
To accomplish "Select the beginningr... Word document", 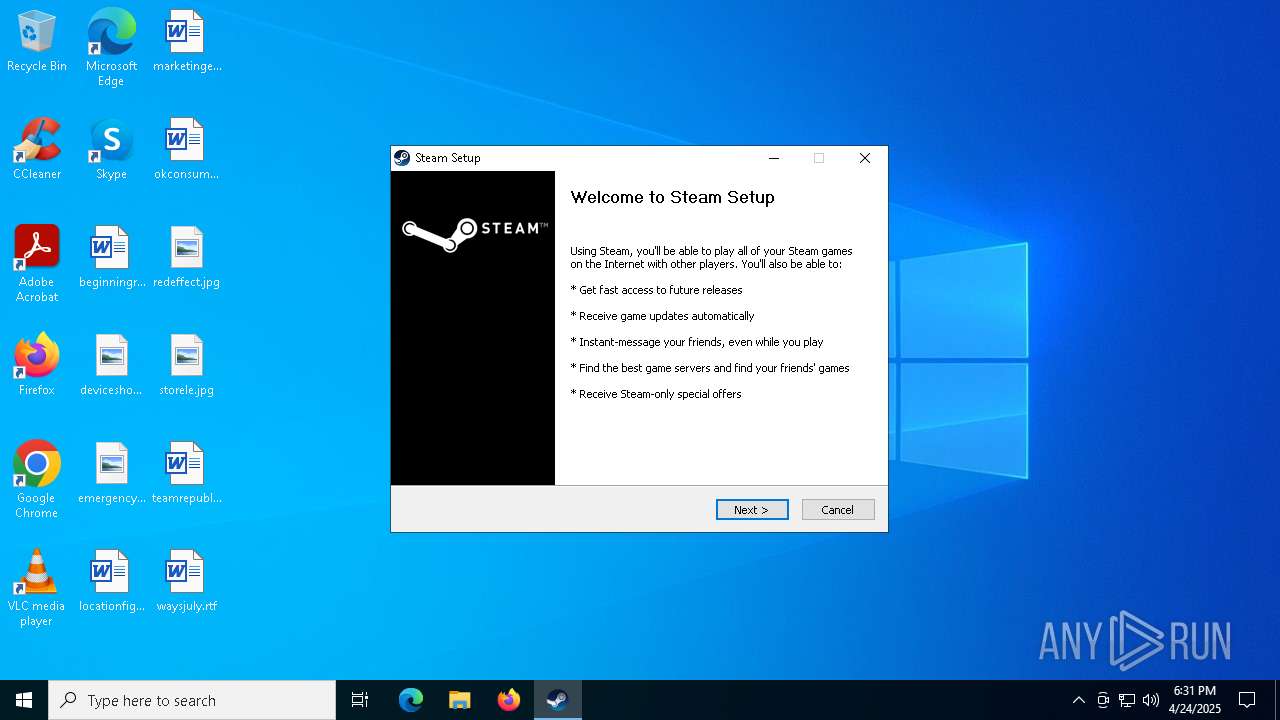I will click(x=111, y=258).
